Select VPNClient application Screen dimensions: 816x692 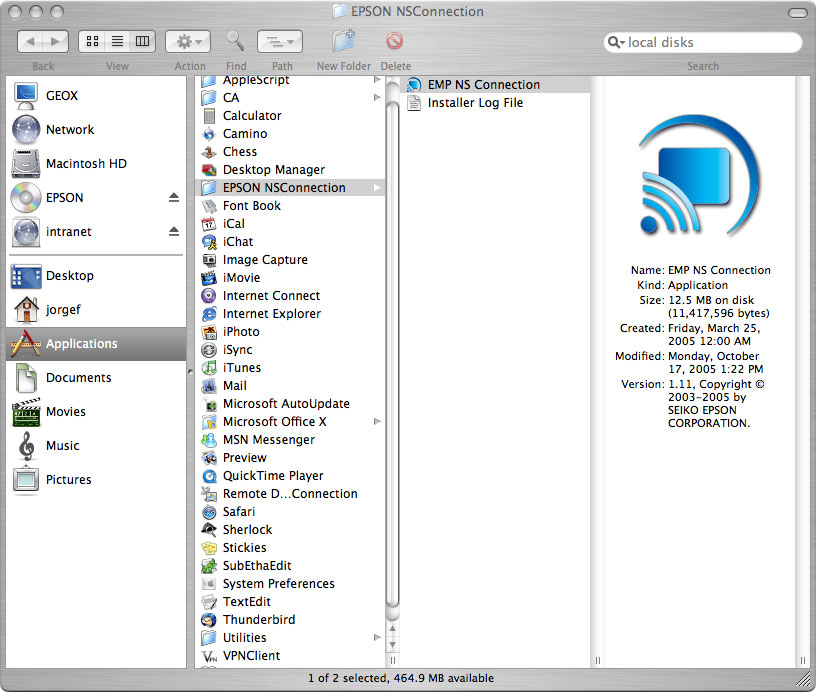point(290,656)
